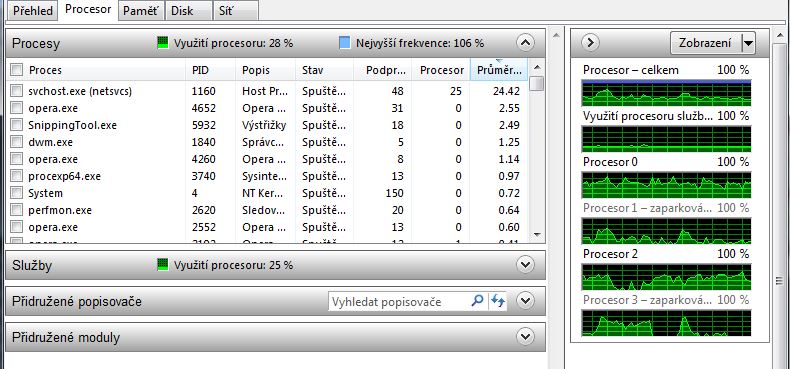Click the Procesor 3 graph

(x=667, y=323)
